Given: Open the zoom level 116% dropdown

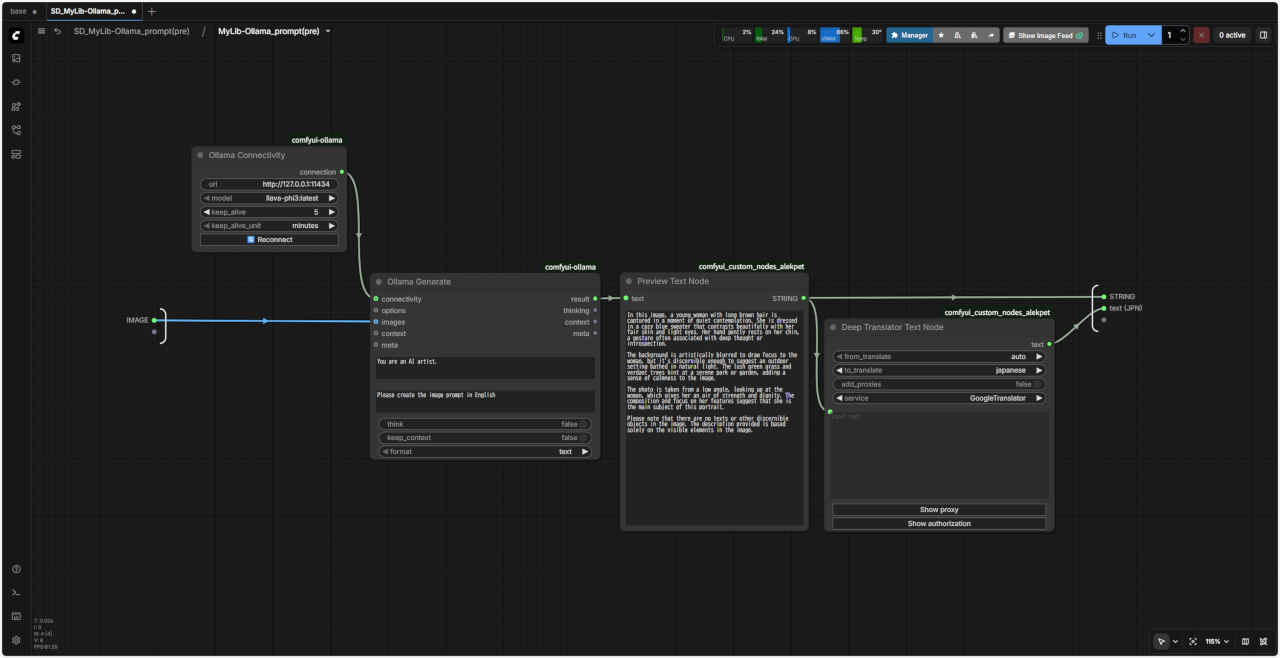Looking at the screenshot, I should tap(1216, 641).
